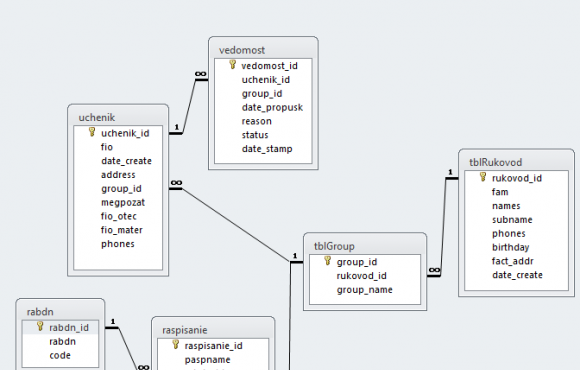Select the relationship line between uchenik and tblGroup
580x370 pixels.
[236, 225]
